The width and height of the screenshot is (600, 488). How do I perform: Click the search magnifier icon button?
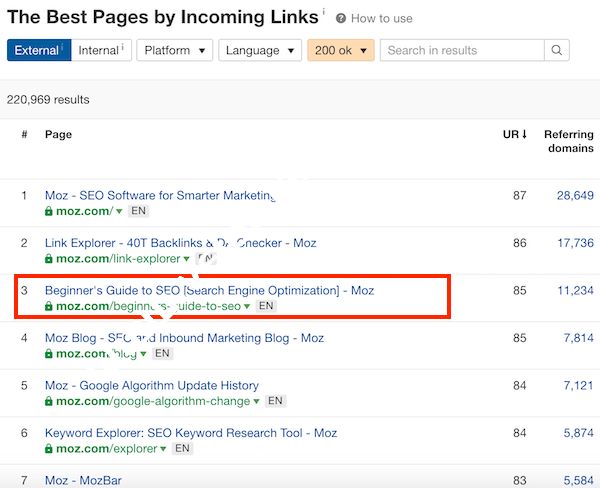pyautogui.click(x=557, y=50)
